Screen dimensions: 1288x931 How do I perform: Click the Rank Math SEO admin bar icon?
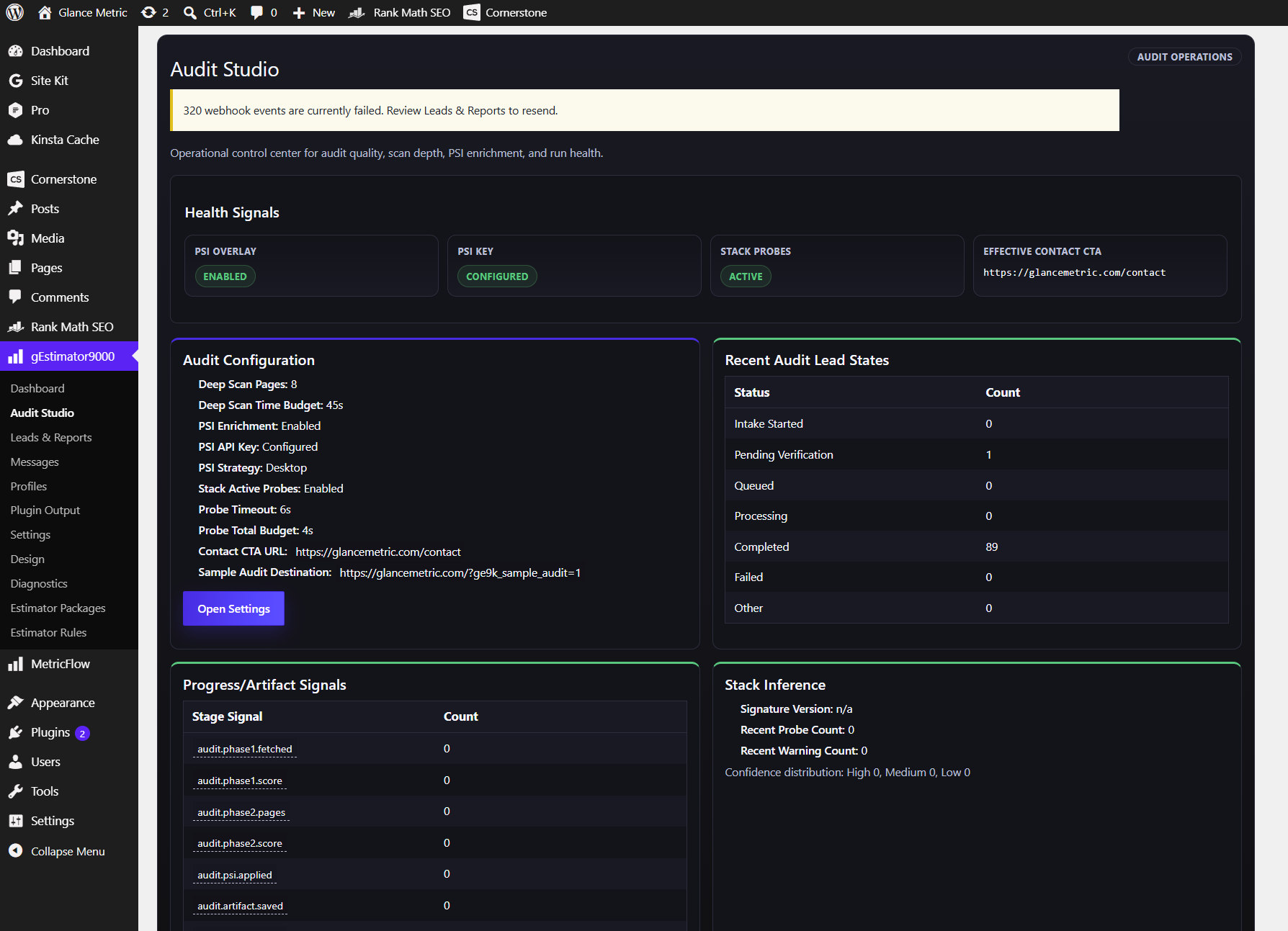357,12
